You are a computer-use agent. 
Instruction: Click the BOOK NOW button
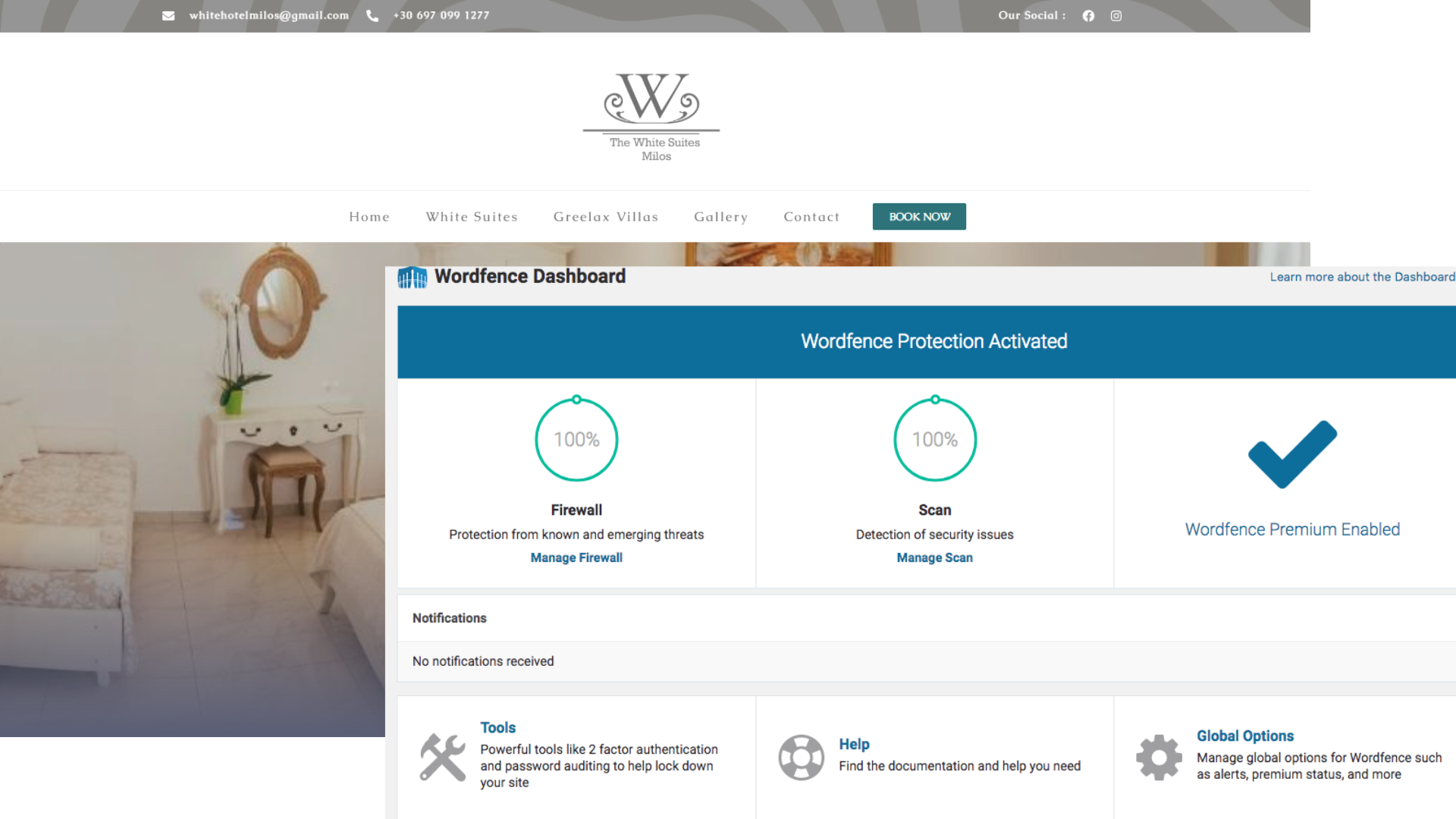[x=919, y=217]
